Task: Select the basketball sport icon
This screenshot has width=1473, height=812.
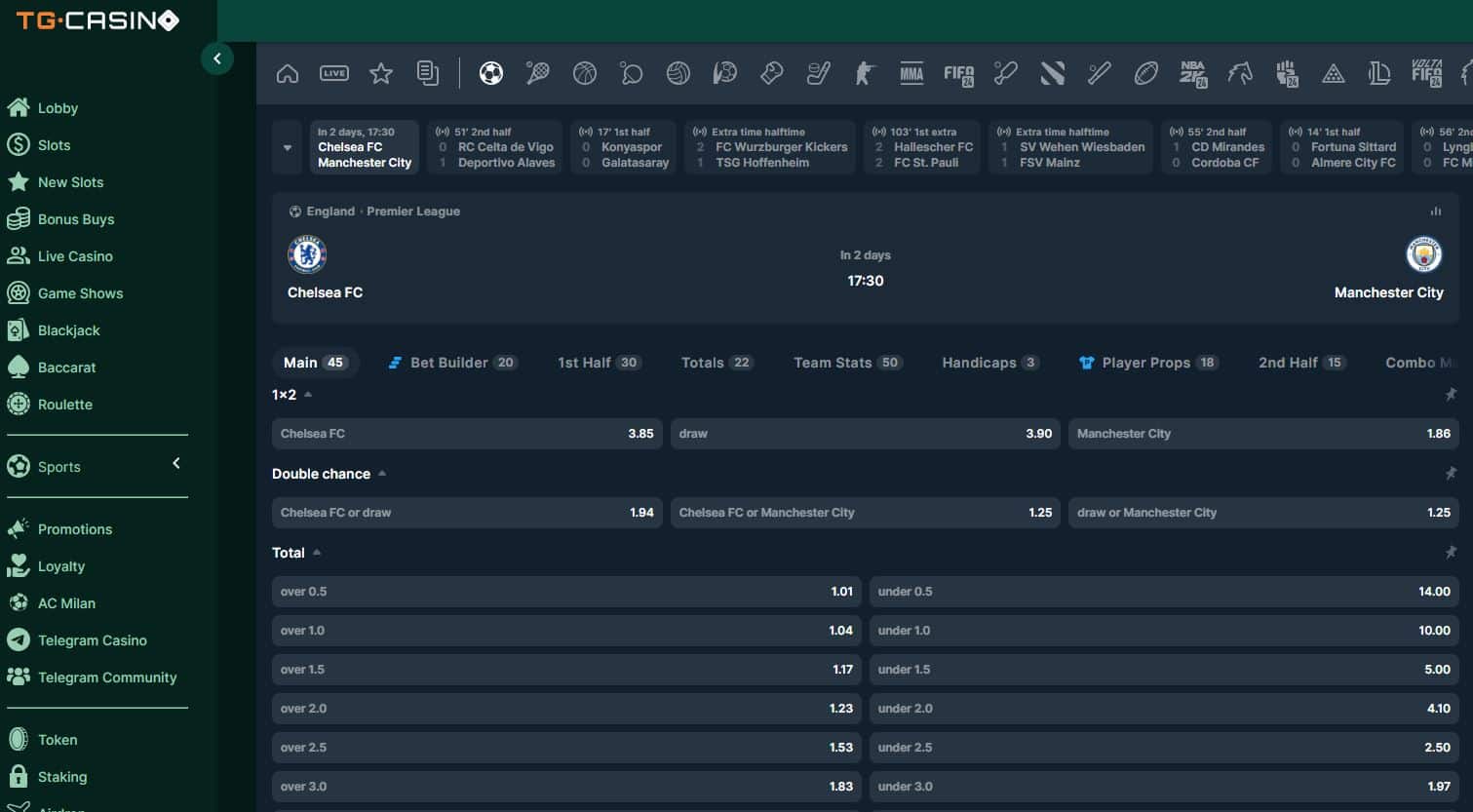Action: coord(585,73)
